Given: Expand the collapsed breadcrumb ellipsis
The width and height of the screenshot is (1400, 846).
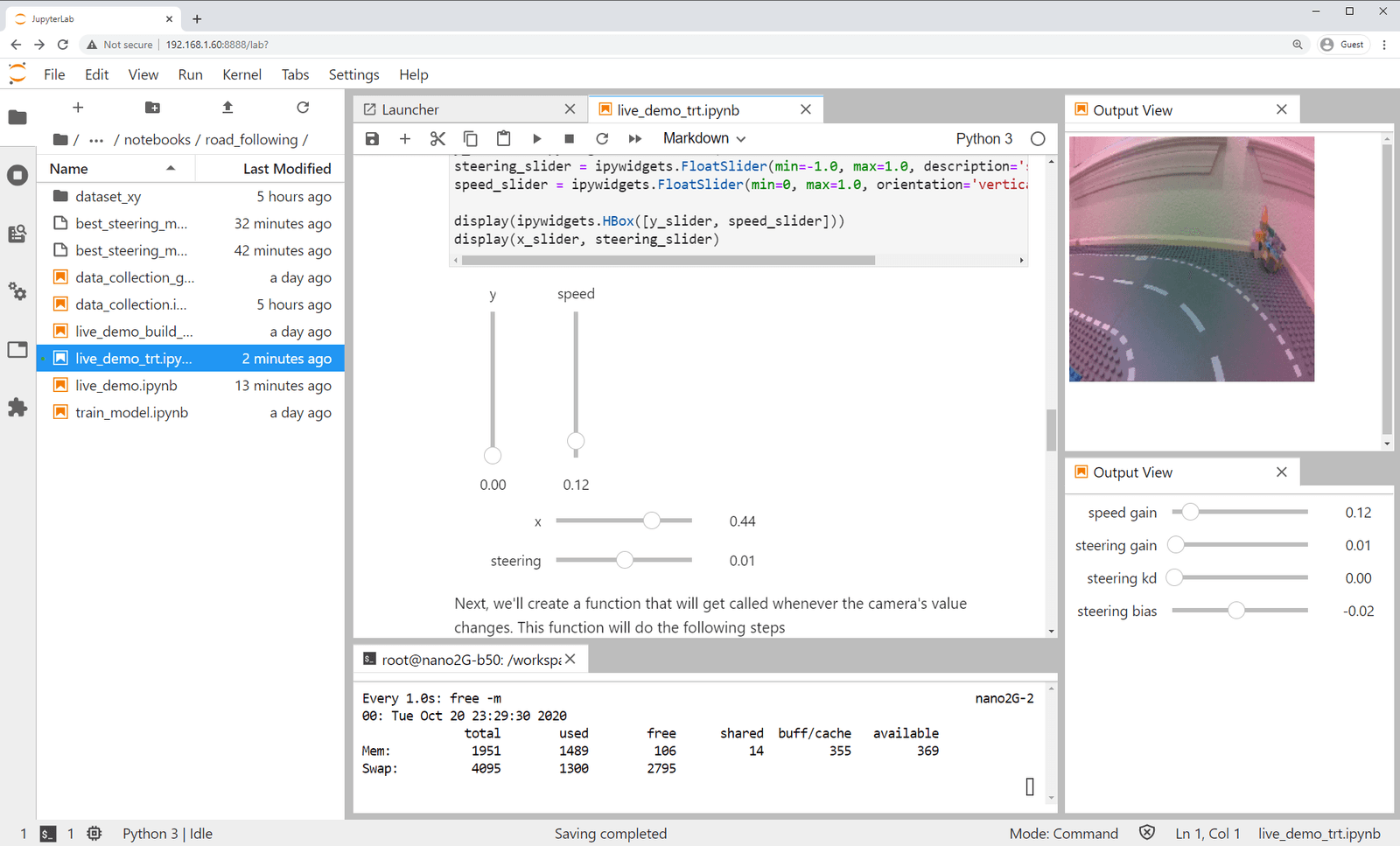Looking at the screenshot, I should click(x=96, y=140).
